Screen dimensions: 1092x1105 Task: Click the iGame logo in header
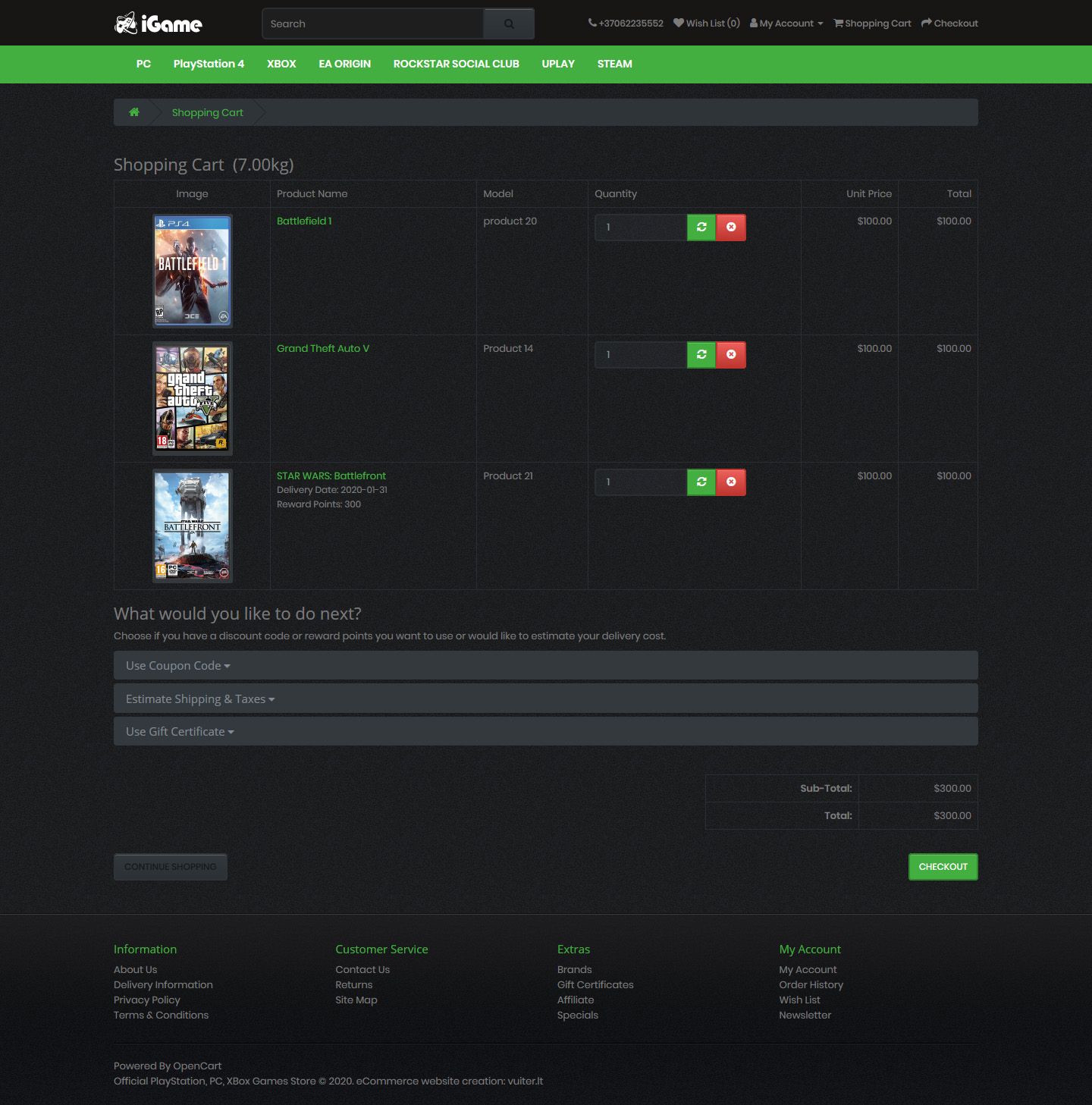(158, 24)
